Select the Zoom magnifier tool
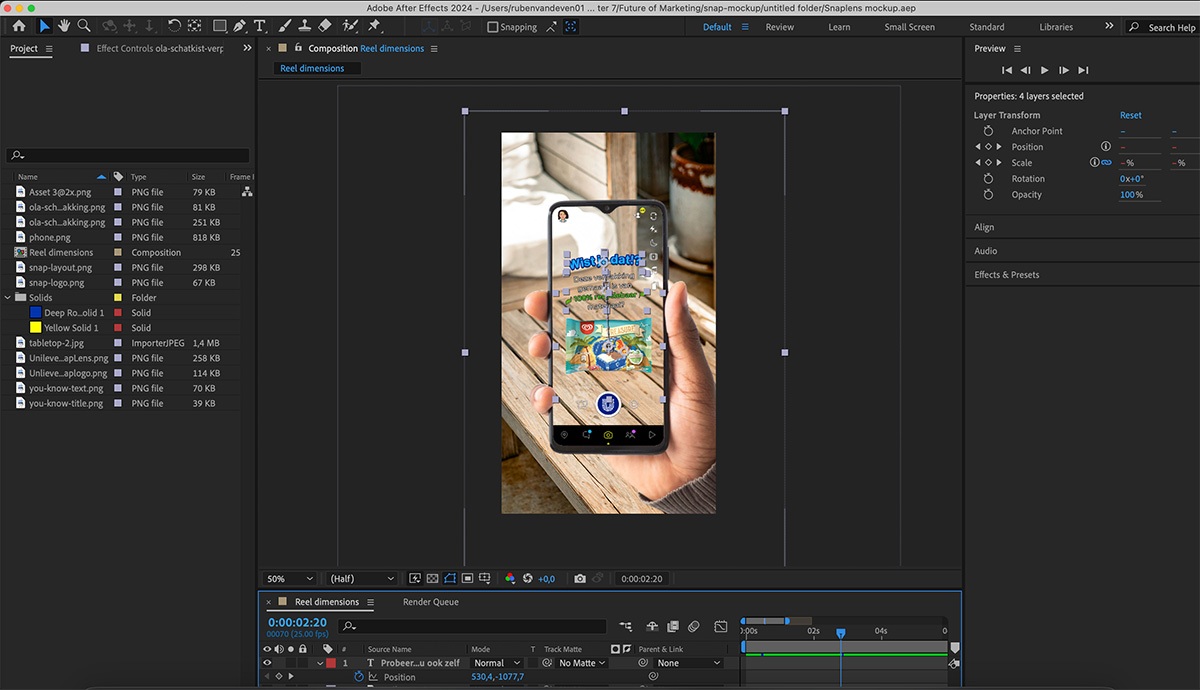The width and height of the screenshot is (1200, 690). click(x=84, y=26)
